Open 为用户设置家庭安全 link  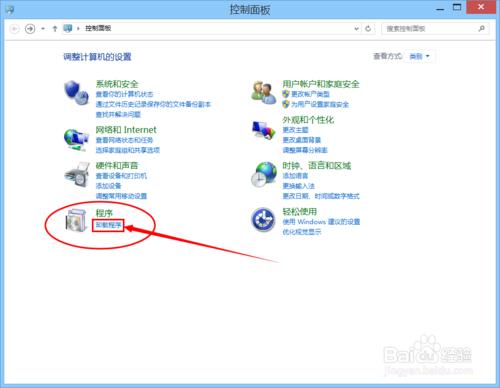pos(320,104)
